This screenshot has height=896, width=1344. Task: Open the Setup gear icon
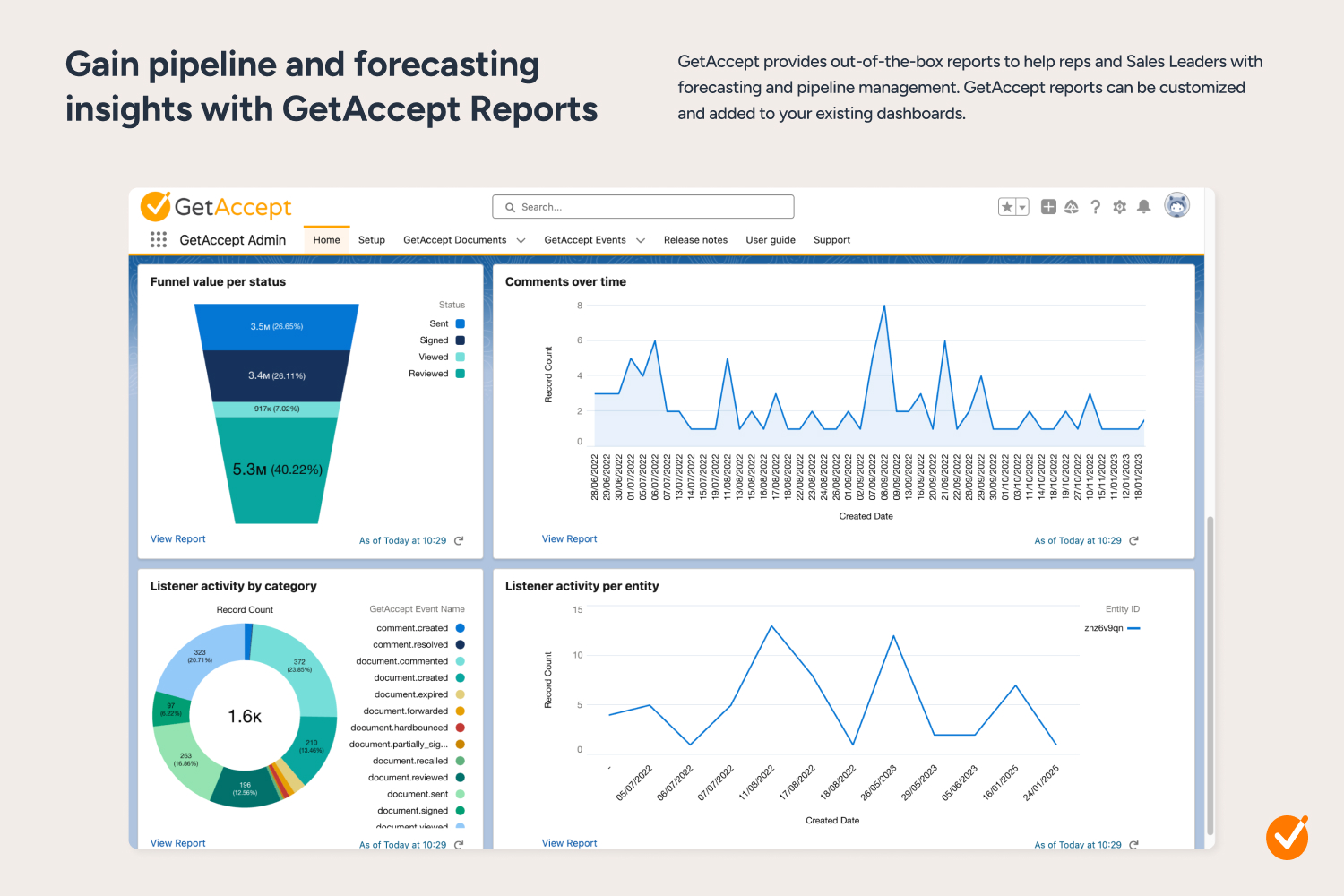coord(1119,207)
